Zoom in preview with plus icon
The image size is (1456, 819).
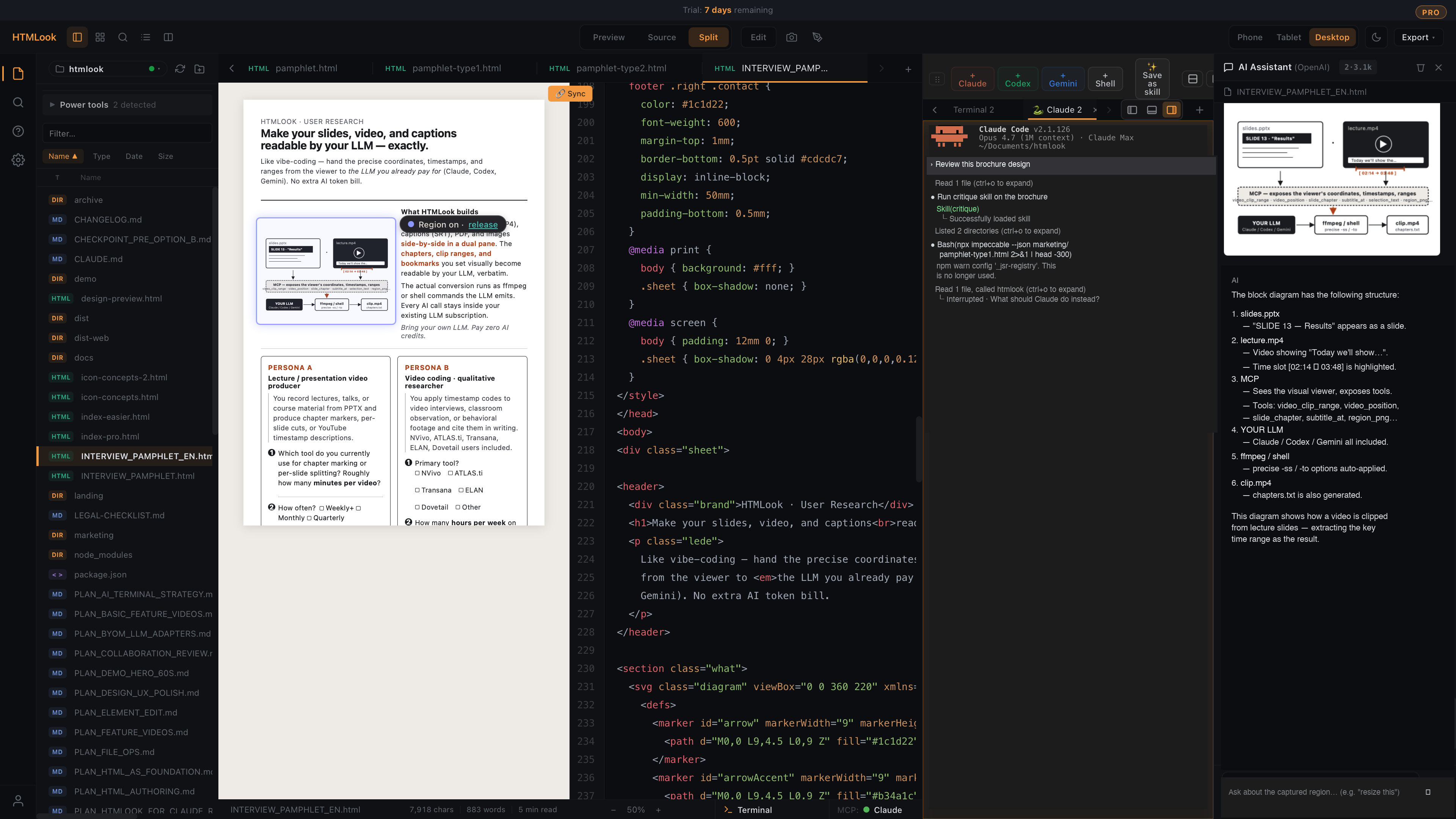point(659,810)
